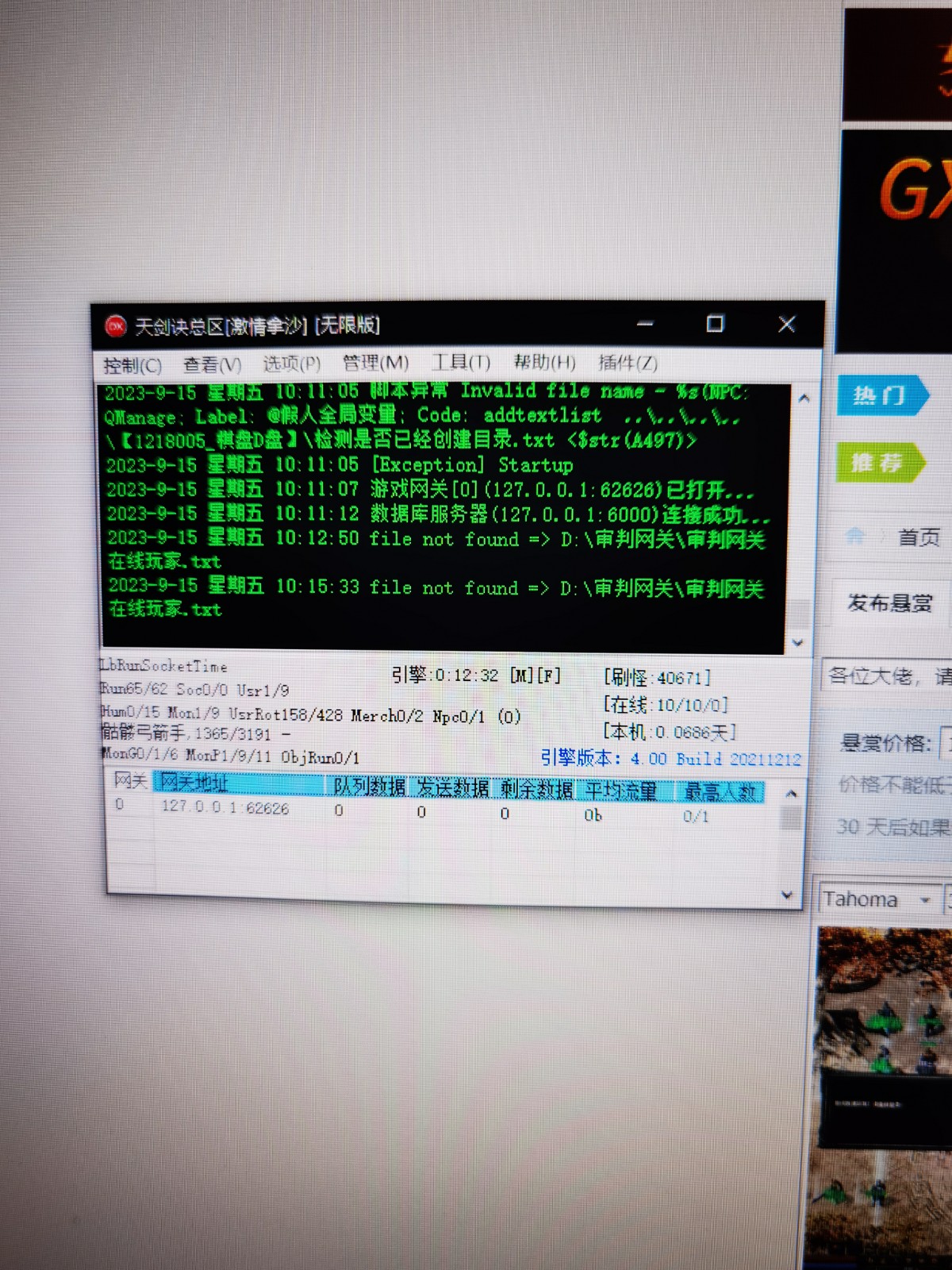The height and width of the screenshot is (1270, 952).
Task: Close the 天剑诀总区 server window
Action: click(x=786, y=324)
